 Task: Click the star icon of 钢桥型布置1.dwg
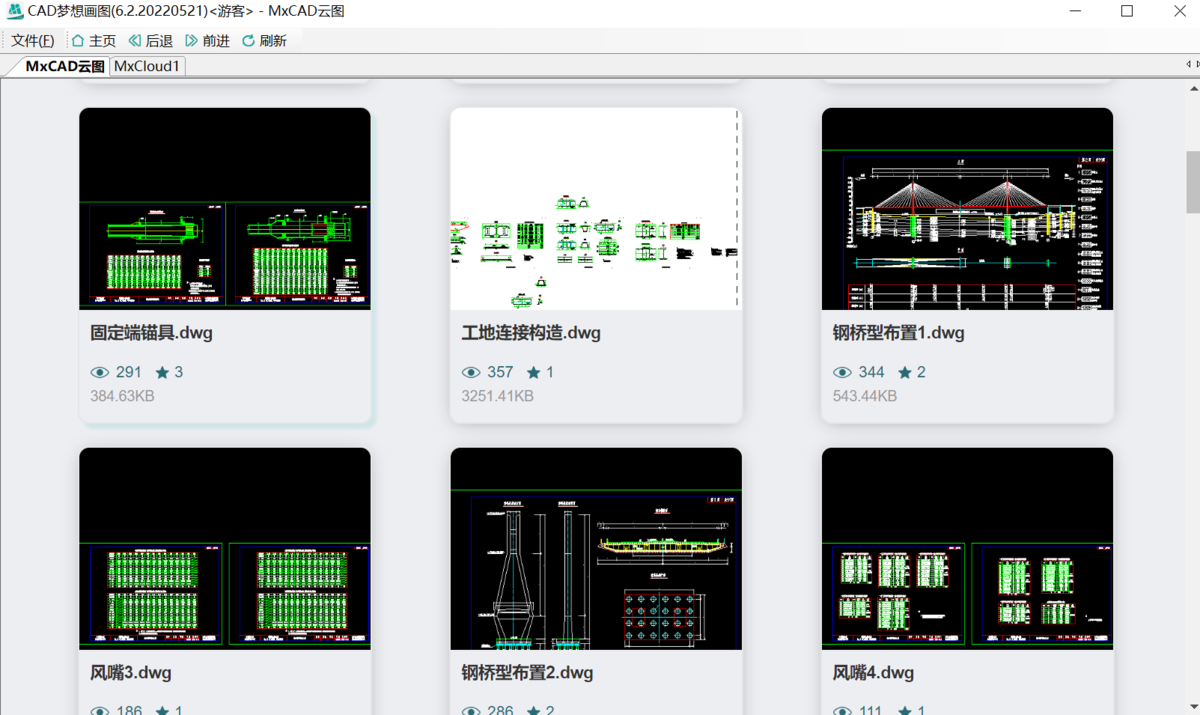tap(905, 372)
